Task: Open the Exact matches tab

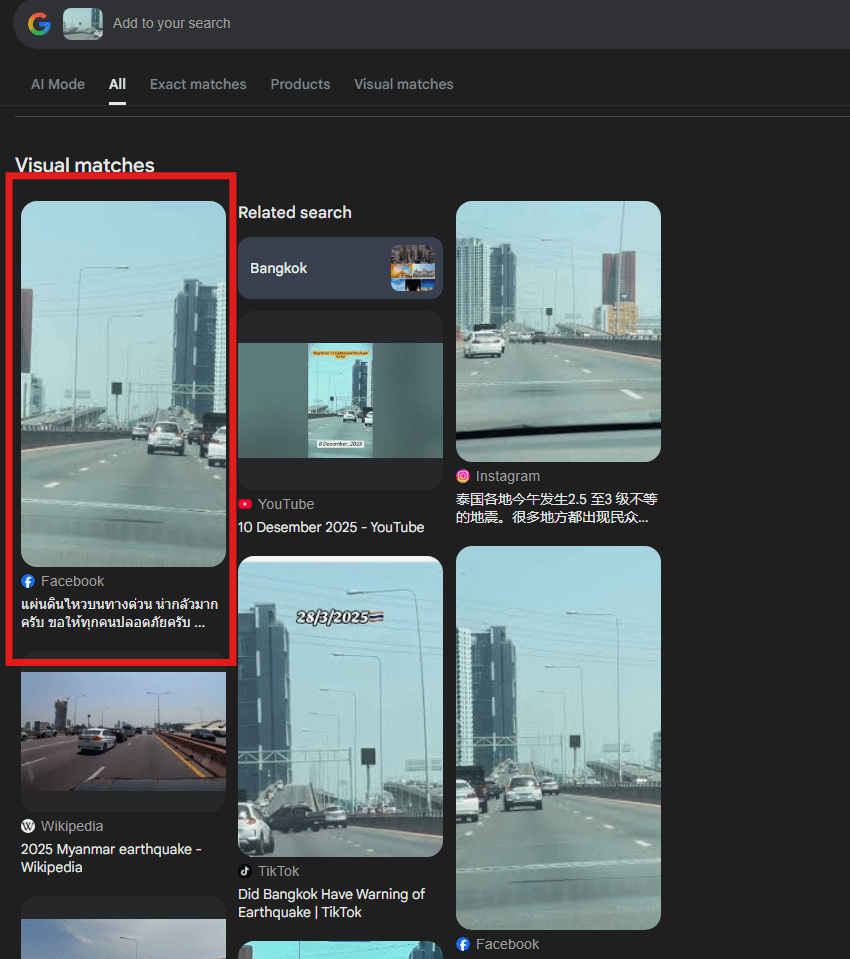Action: pos(198,84)
